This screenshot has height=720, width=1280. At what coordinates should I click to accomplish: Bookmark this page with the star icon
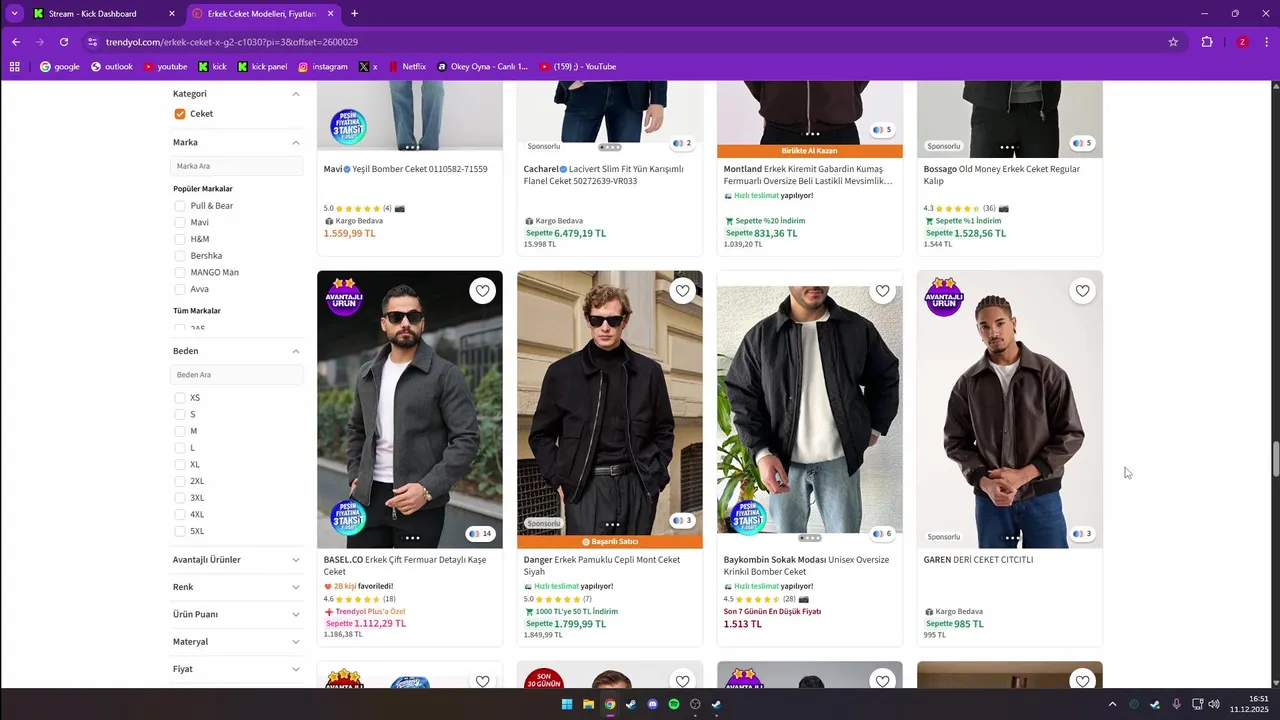pos(1173,42)
